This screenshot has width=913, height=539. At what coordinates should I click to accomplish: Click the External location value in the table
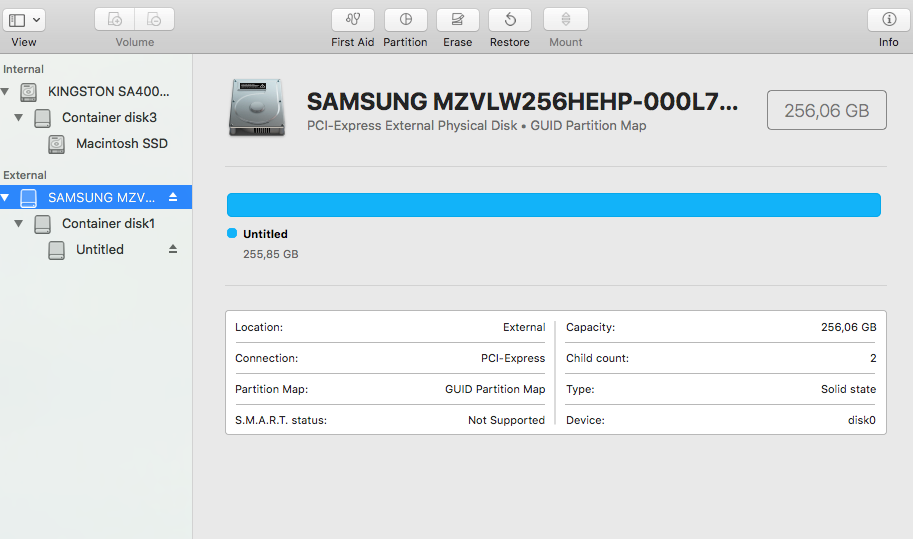coord(524,328)
